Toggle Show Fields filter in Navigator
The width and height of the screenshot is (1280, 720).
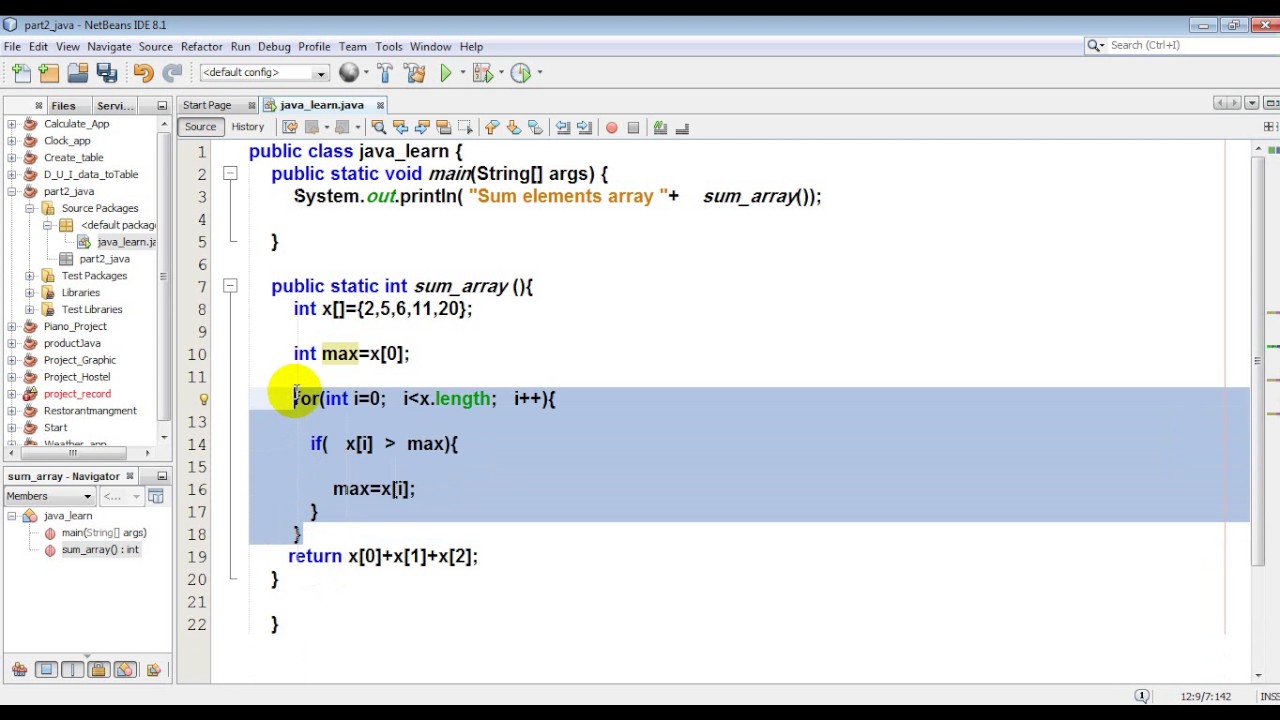coord(46,670)
